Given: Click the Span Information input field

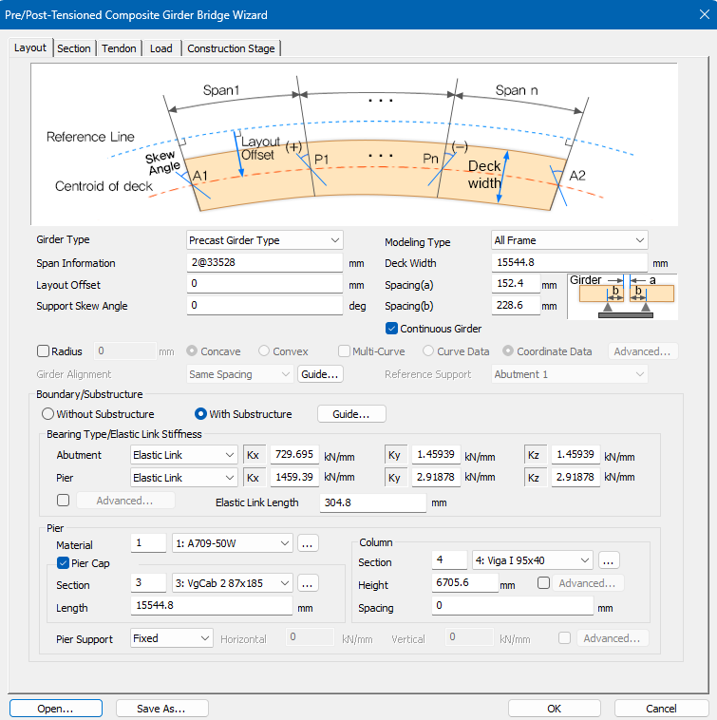Looking at the screenshot, I should [x=265, y=263].
